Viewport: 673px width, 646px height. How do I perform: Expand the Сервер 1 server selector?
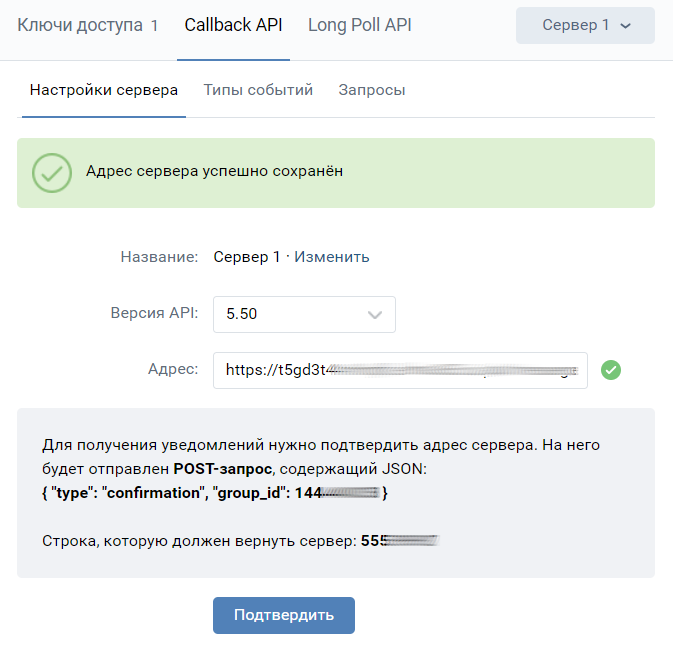click(585, 26)
